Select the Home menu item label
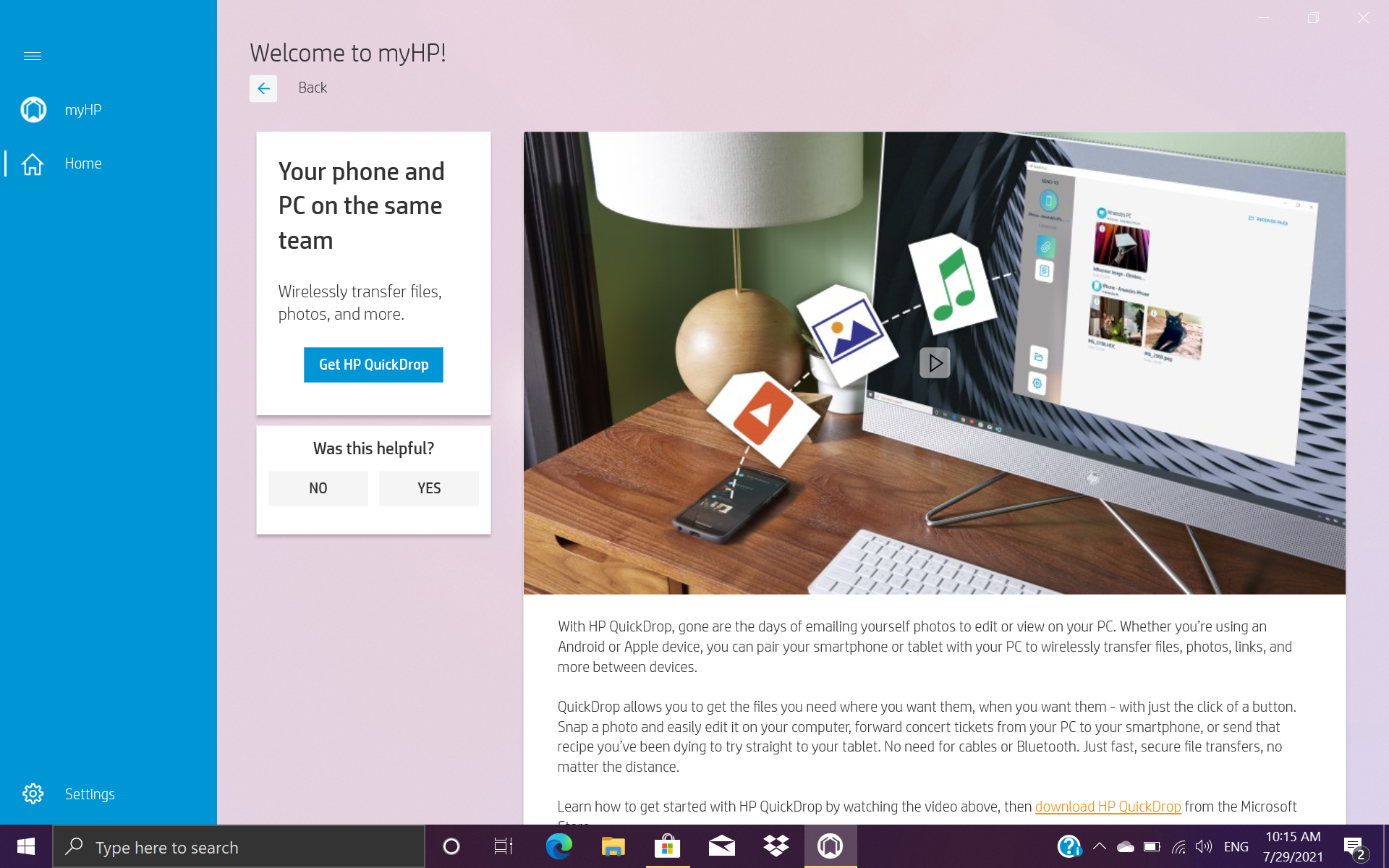The width and height of the screenshot is (1389, 868). point(83,163)
